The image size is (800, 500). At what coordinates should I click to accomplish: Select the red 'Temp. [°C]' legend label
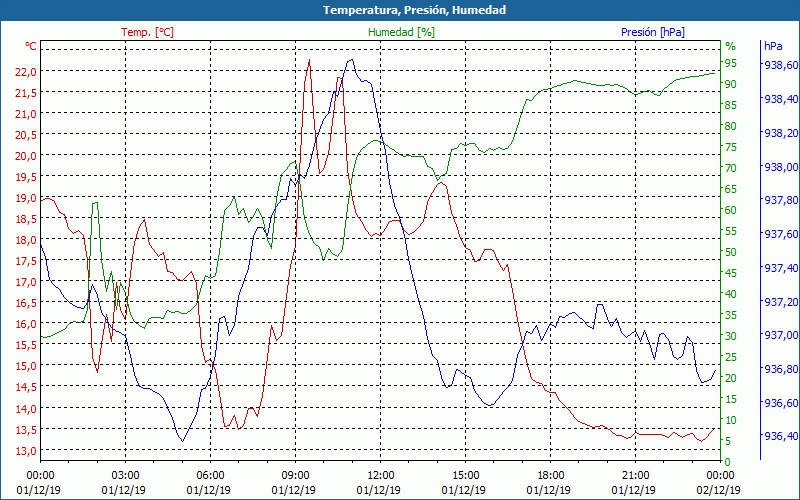tap(147, 32)
